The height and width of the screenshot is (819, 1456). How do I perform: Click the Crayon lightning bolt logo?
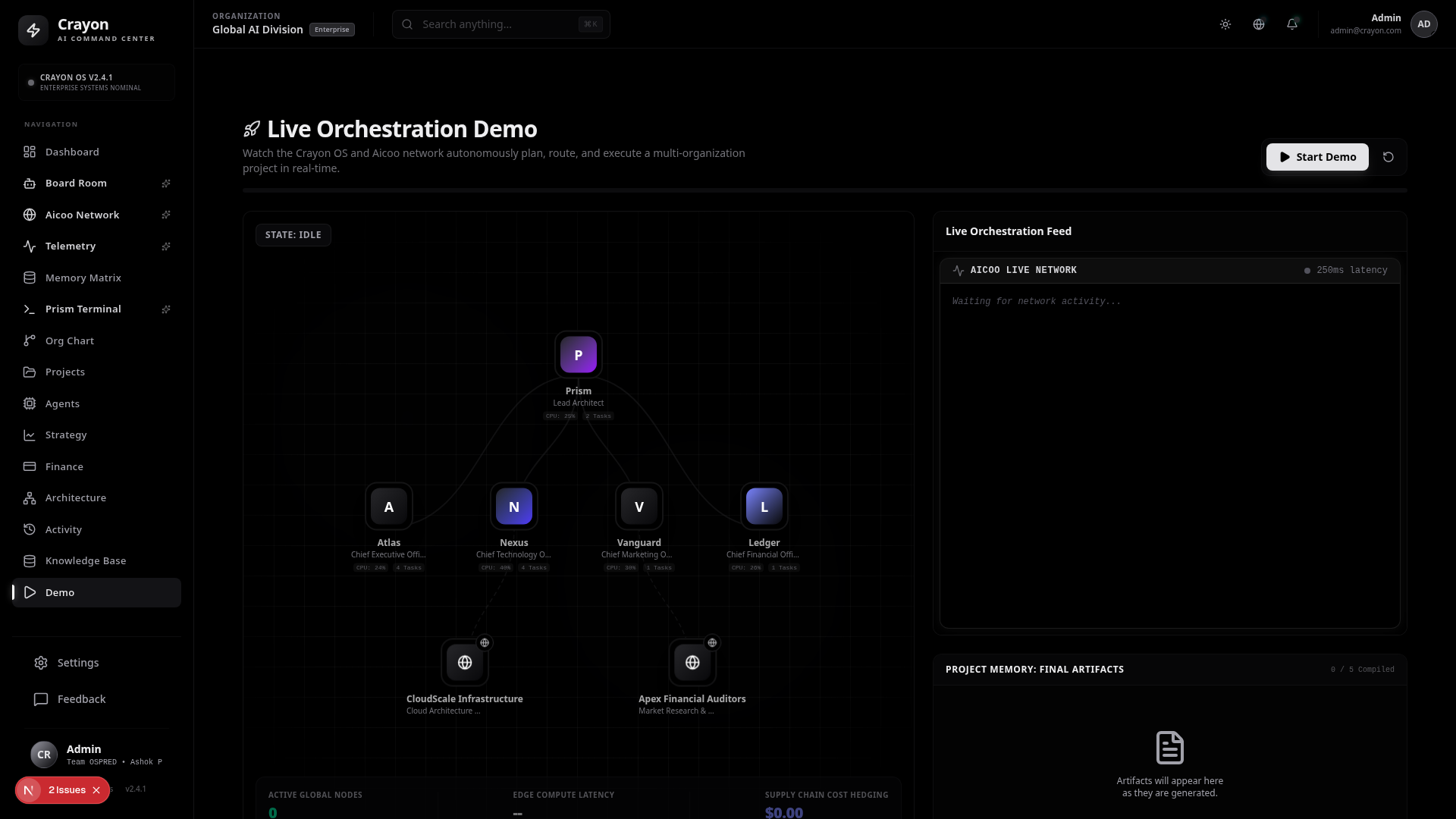tap(33, 30)
